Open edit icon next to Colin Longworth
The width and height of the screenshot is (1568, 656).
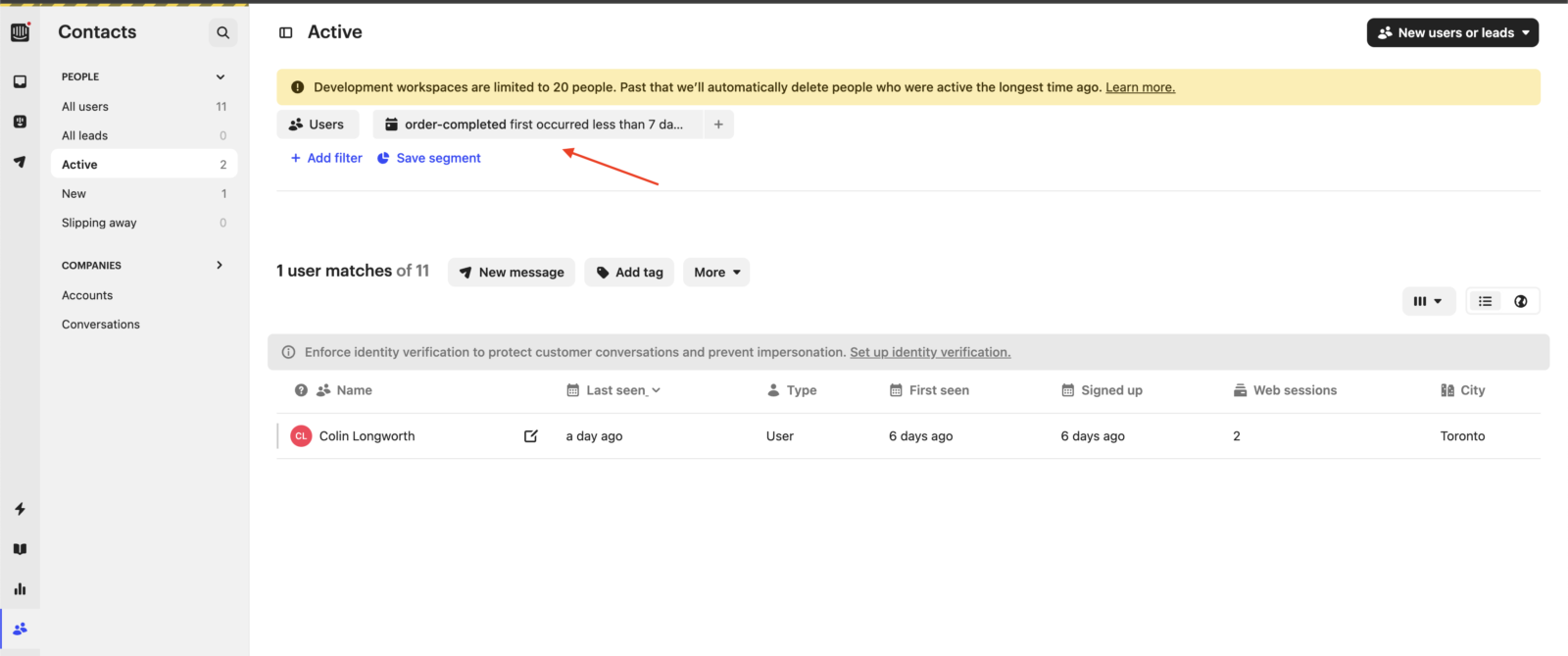[x=530, y=436]
